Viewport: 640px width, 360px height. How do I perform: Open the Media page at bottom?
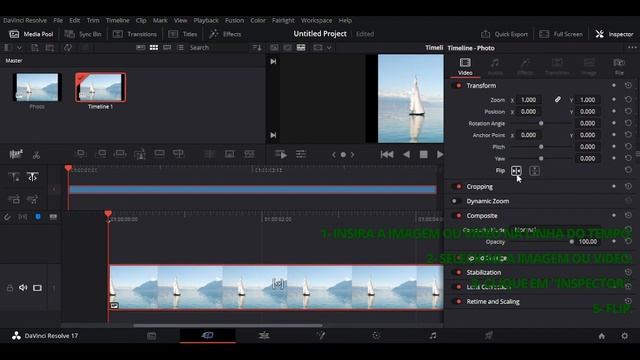(x=151, y=336)
